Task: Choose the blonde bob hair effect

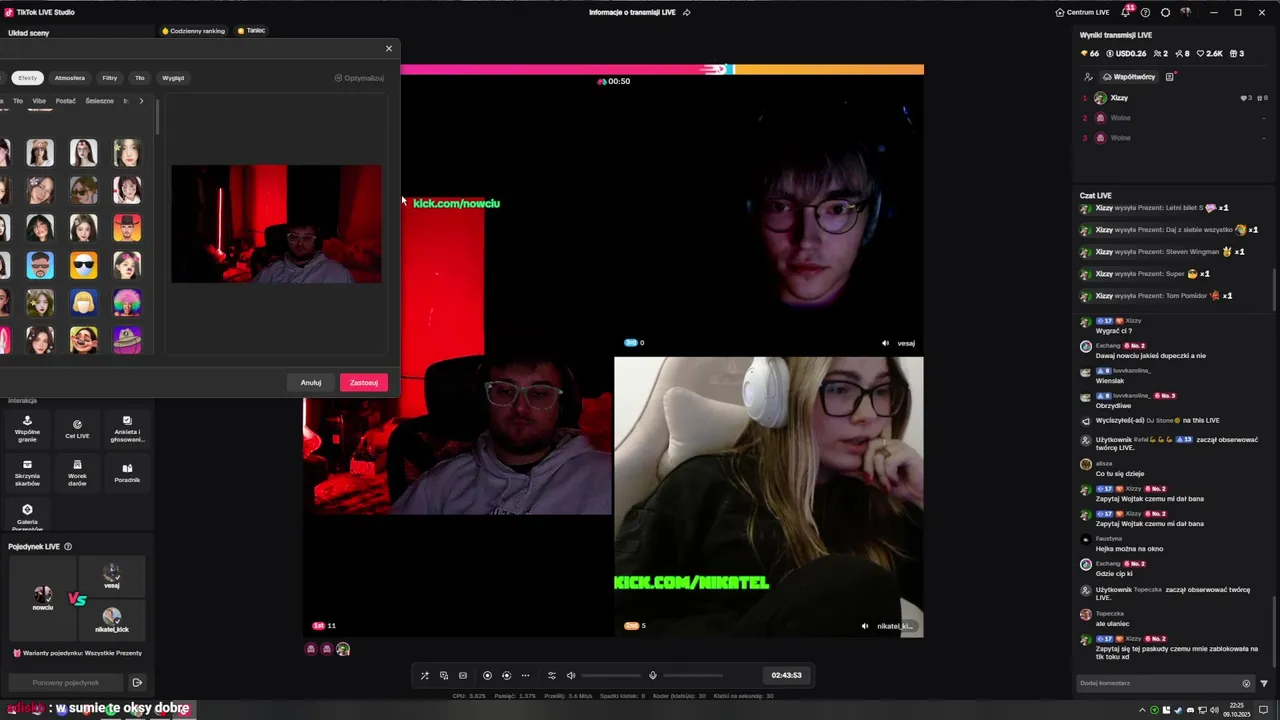Action: 84,302
